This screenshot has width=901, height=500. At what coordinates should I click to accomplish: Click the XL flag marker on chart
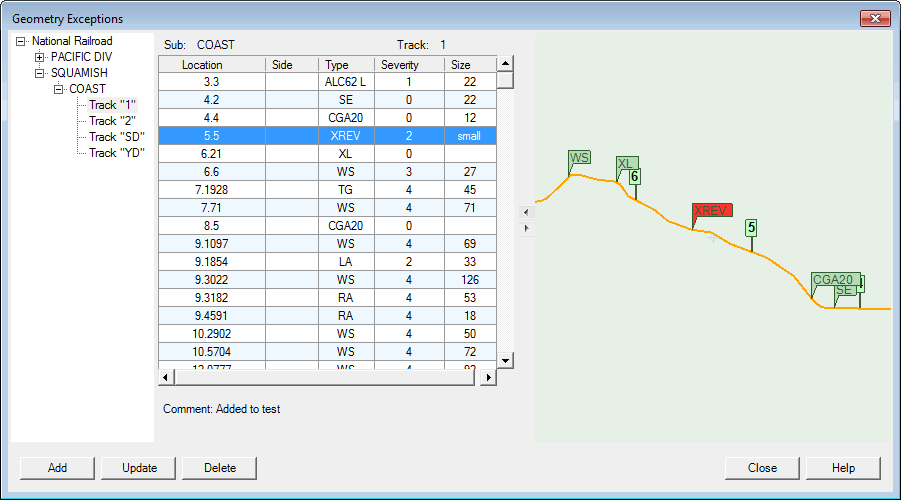coord(626,164)
